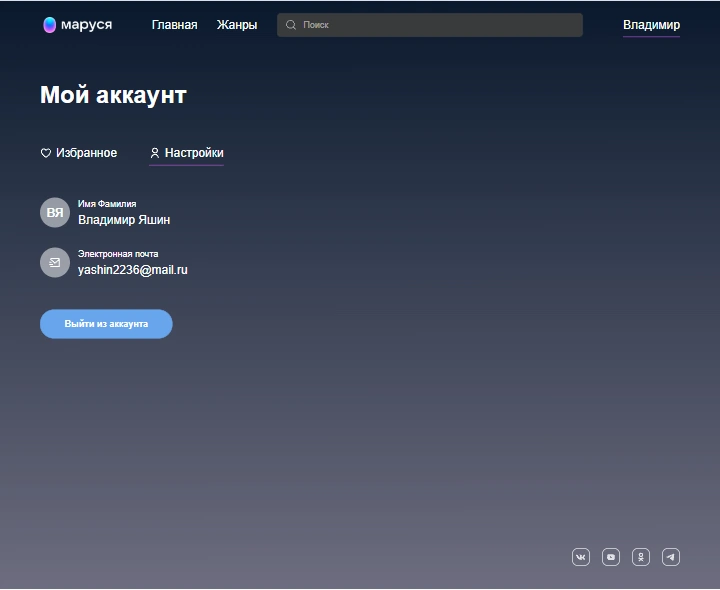720x590 pixels.
Task: Click the Имя Фамилия label
Action: (107, 204)
